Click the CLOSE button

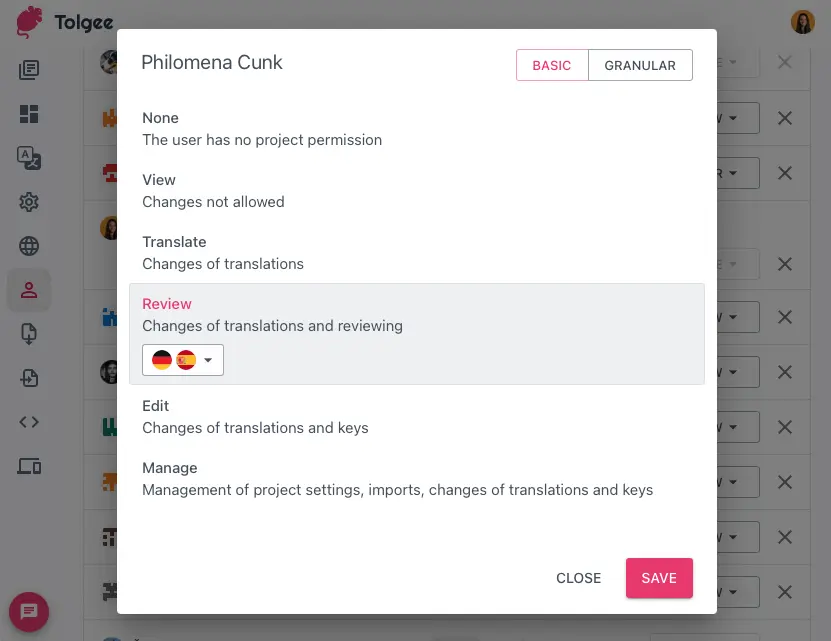578,578
